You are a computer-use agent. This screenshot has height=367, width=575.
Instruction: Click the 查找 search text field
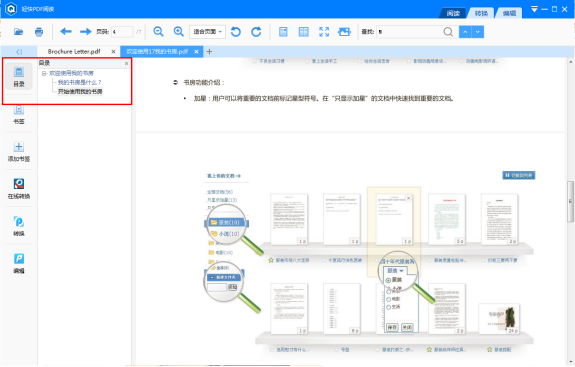[410, 32]
